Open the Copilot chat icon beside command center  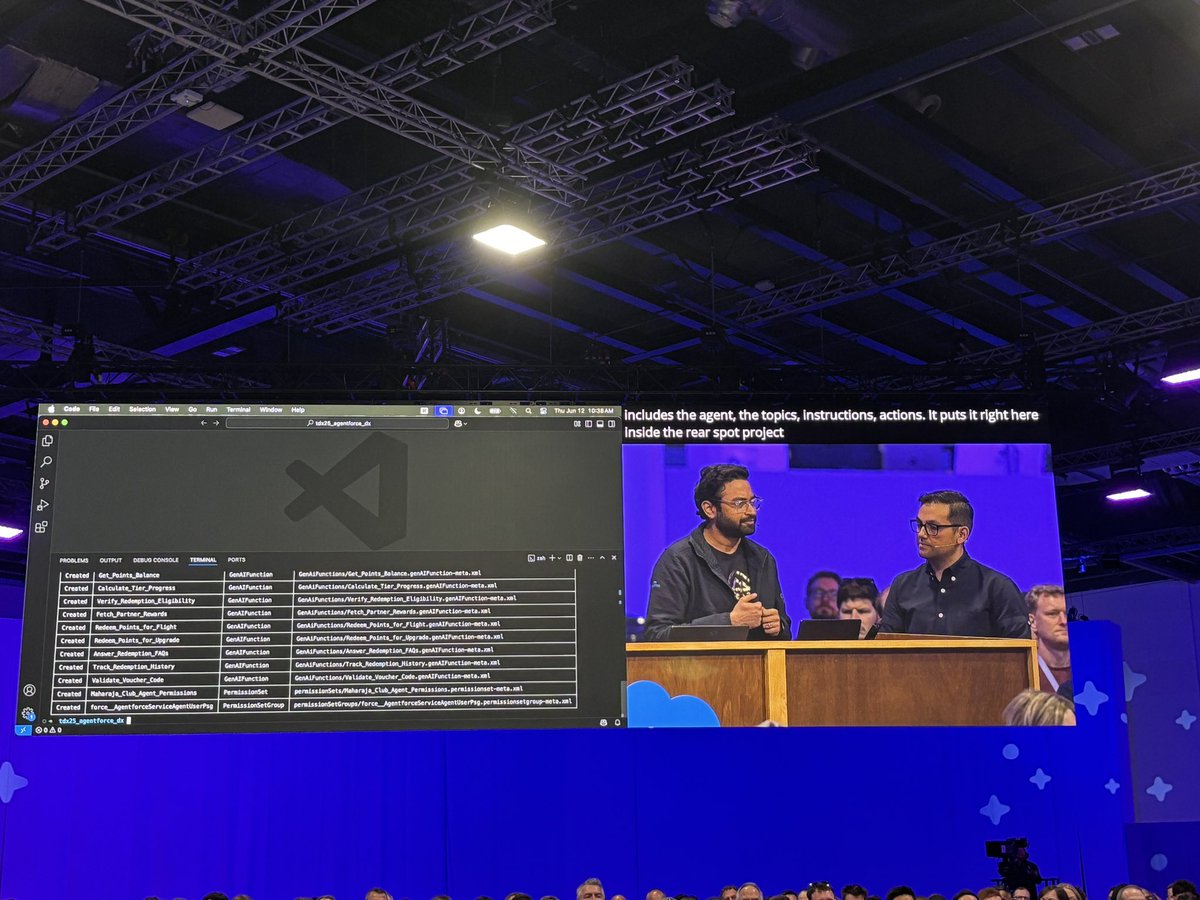(460, 424)
